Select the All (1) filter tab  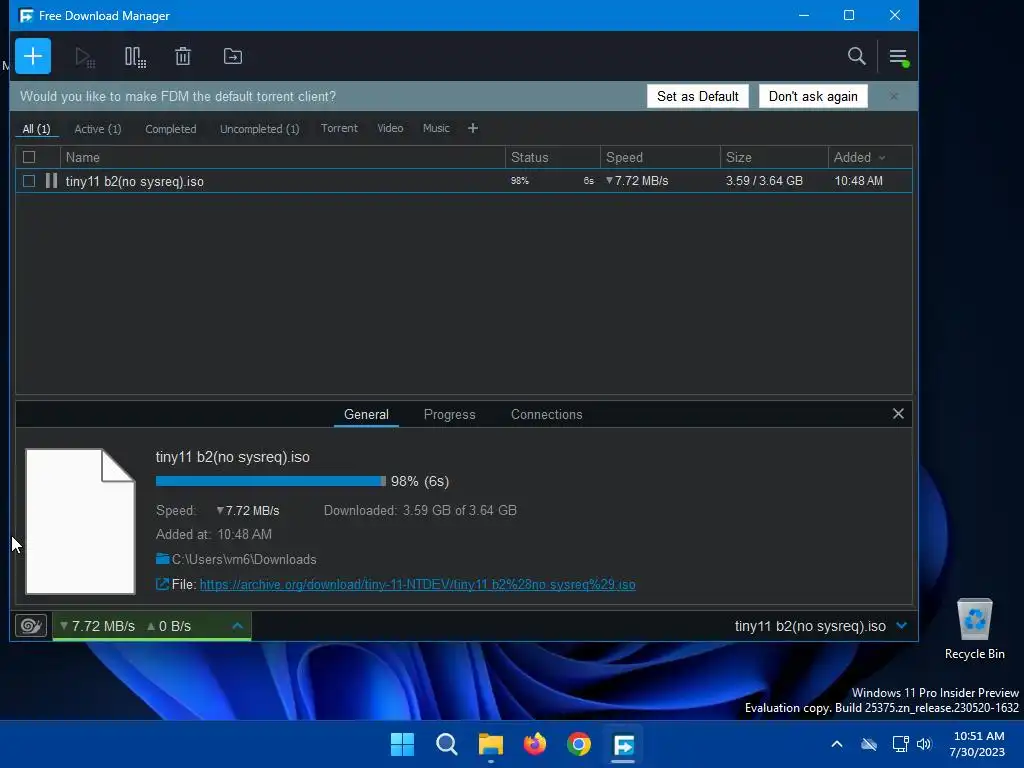(x=36, y=129)
